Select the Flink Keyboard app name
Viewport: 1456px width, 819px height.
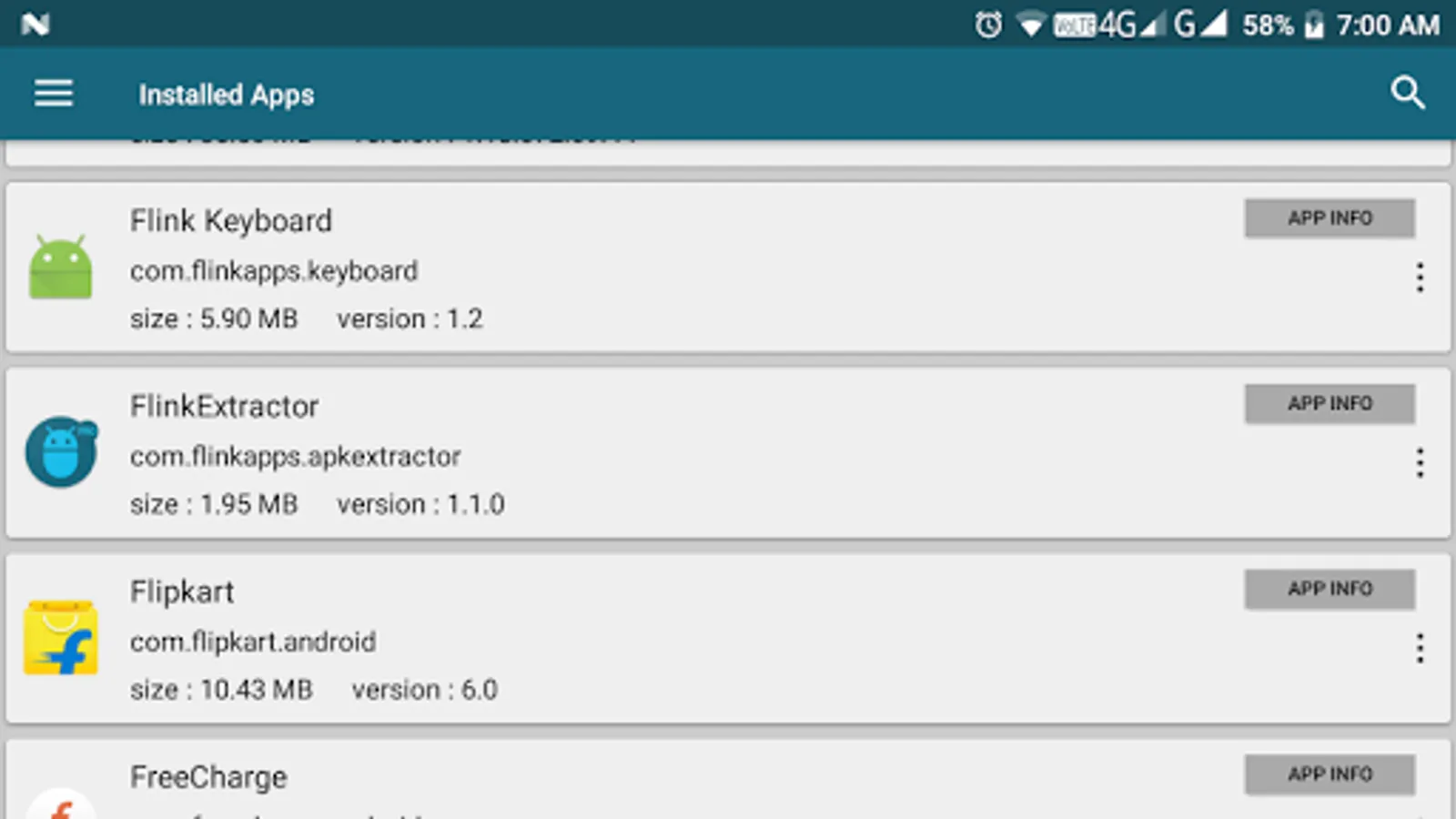(x=231, y=221)
